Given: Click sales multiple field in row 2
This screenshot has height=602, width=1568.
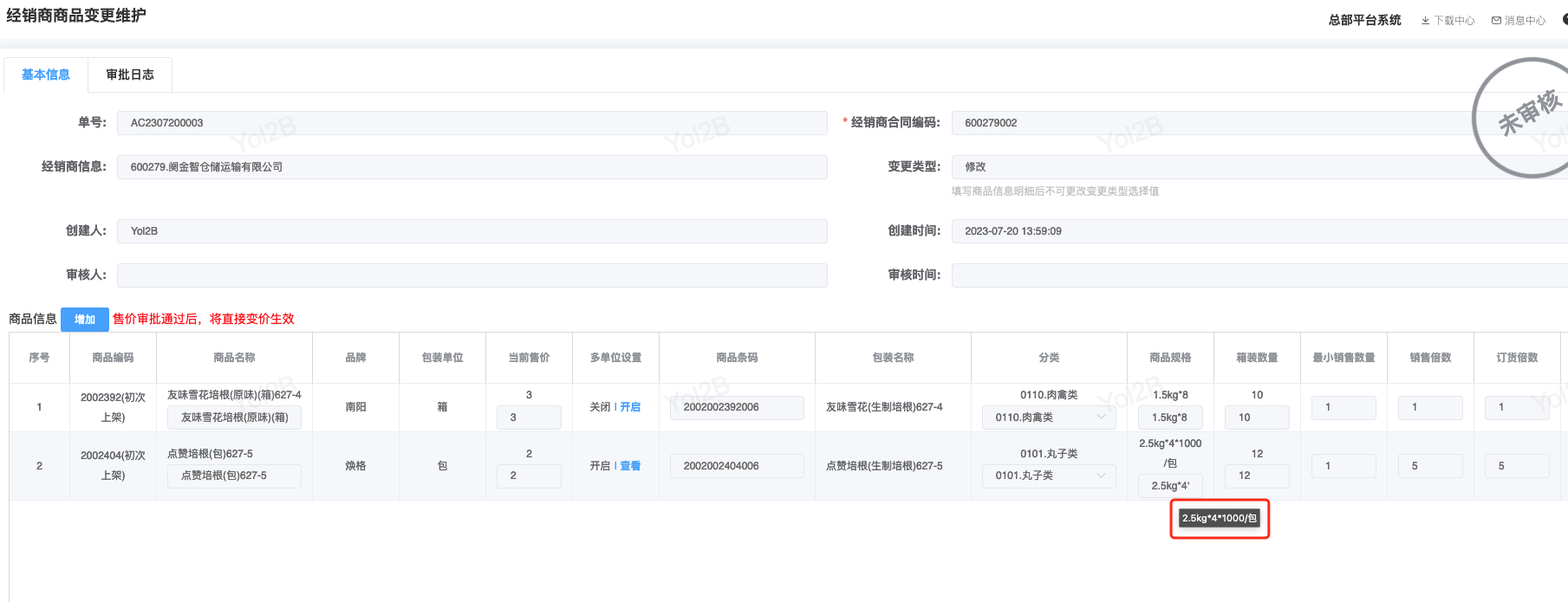Looking at the screenshot, I should [x=1430, y=466].
